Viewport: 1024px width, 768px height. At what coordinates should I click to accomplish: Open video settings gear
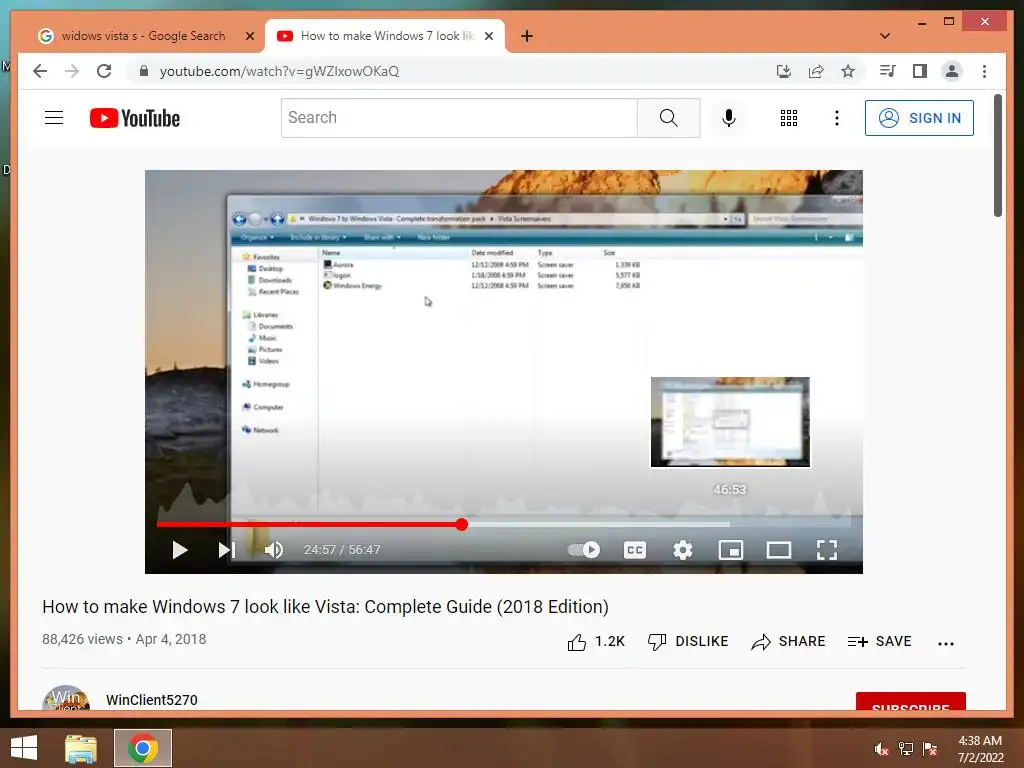click(x=682, y=550)
